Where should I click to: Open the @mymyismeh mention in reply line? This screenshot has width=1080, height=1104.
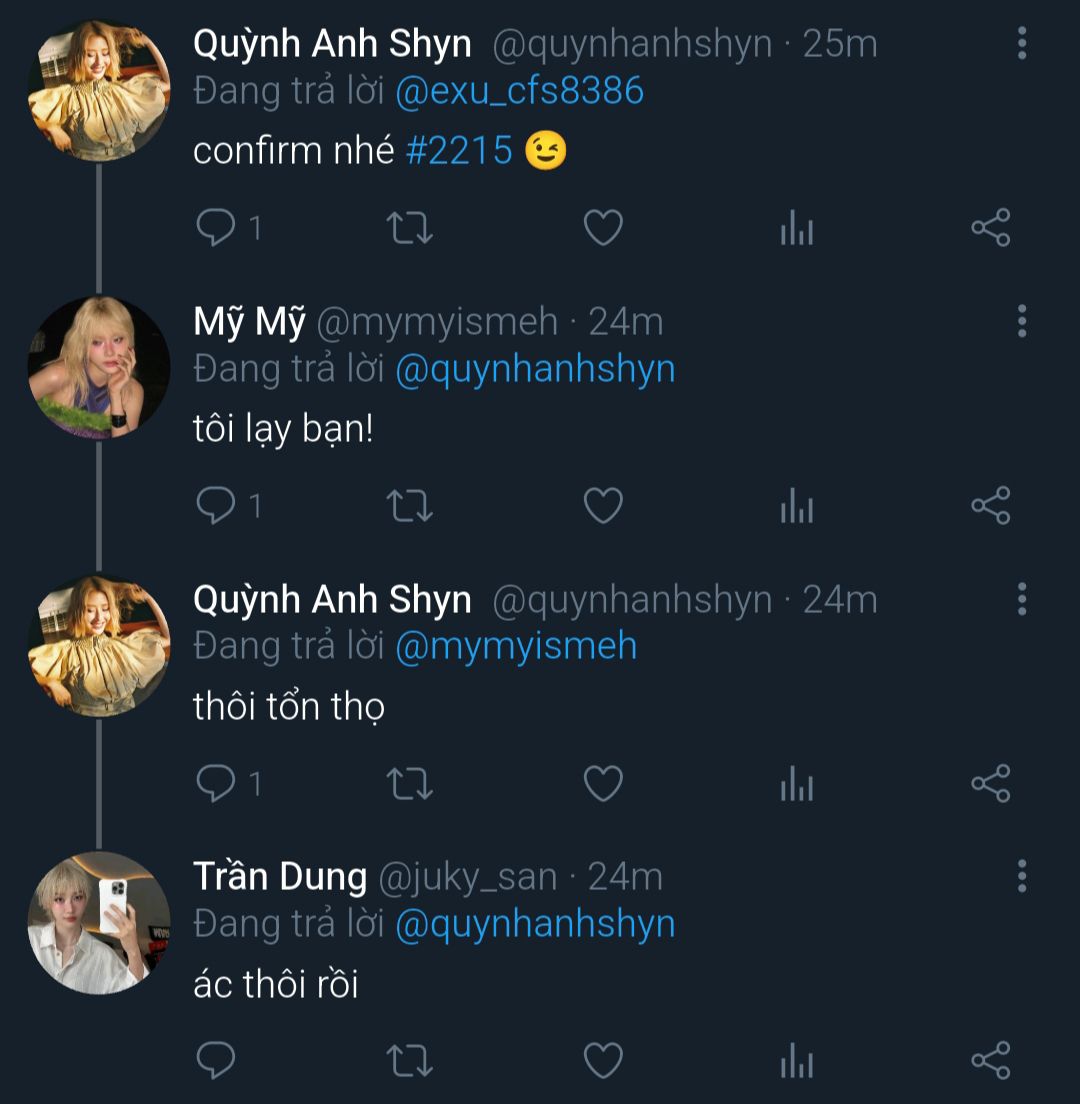point(516,646)
